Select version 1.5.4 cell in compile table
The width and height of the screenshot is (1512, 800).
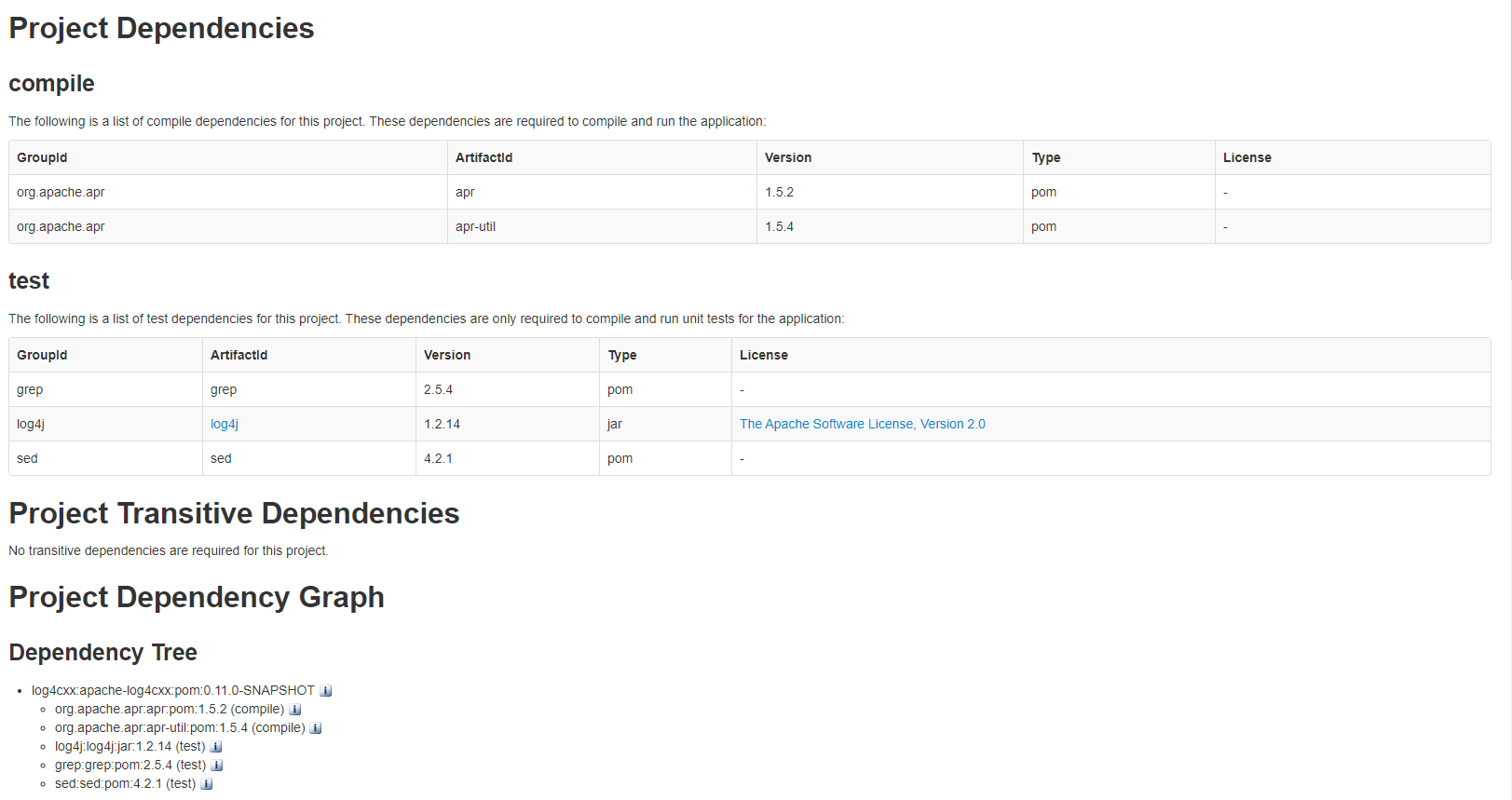pos(890,226)
